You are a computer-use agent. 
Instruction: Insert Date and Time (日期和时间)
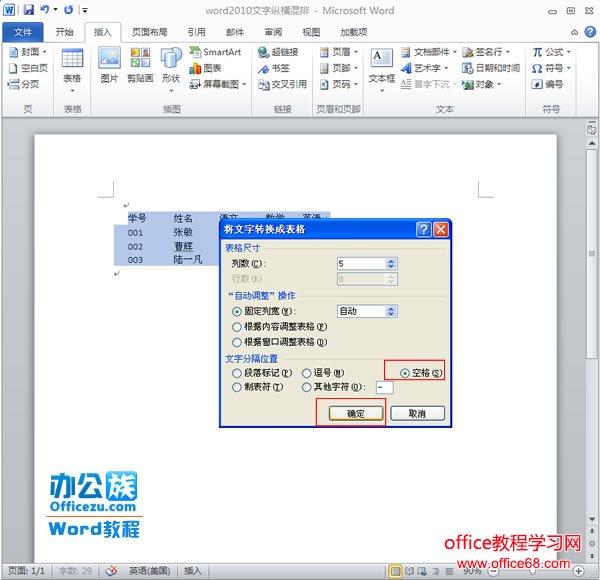pos(491,68)
